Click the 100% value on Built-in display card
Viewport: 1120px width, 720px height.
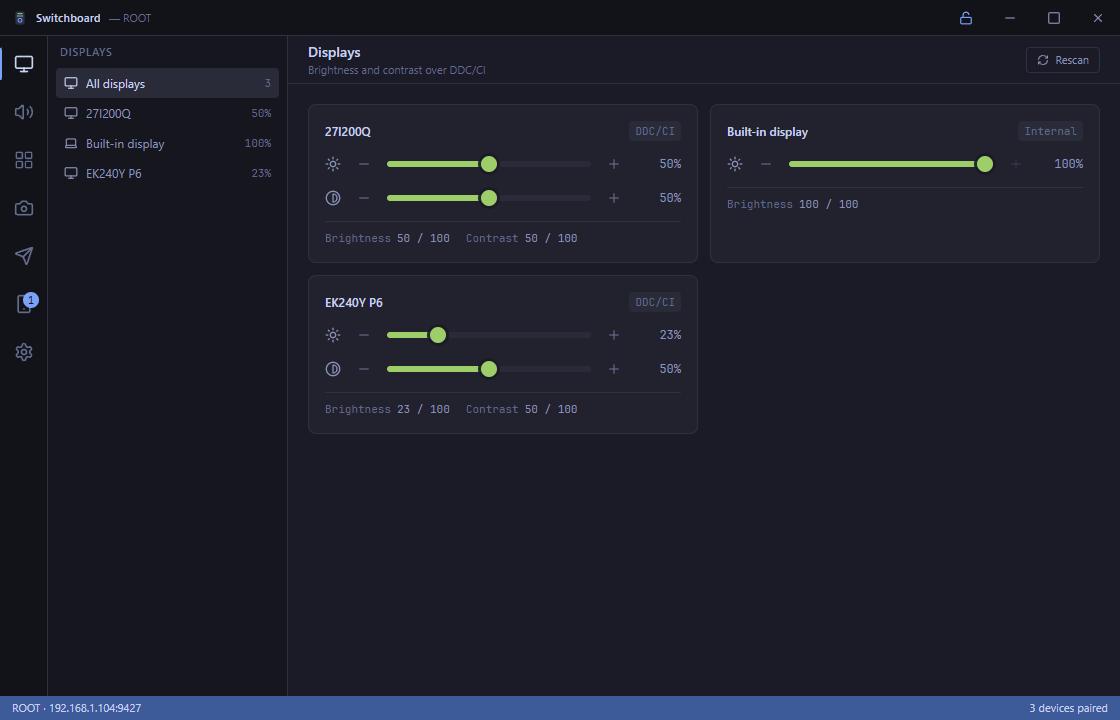point(1069,164)
